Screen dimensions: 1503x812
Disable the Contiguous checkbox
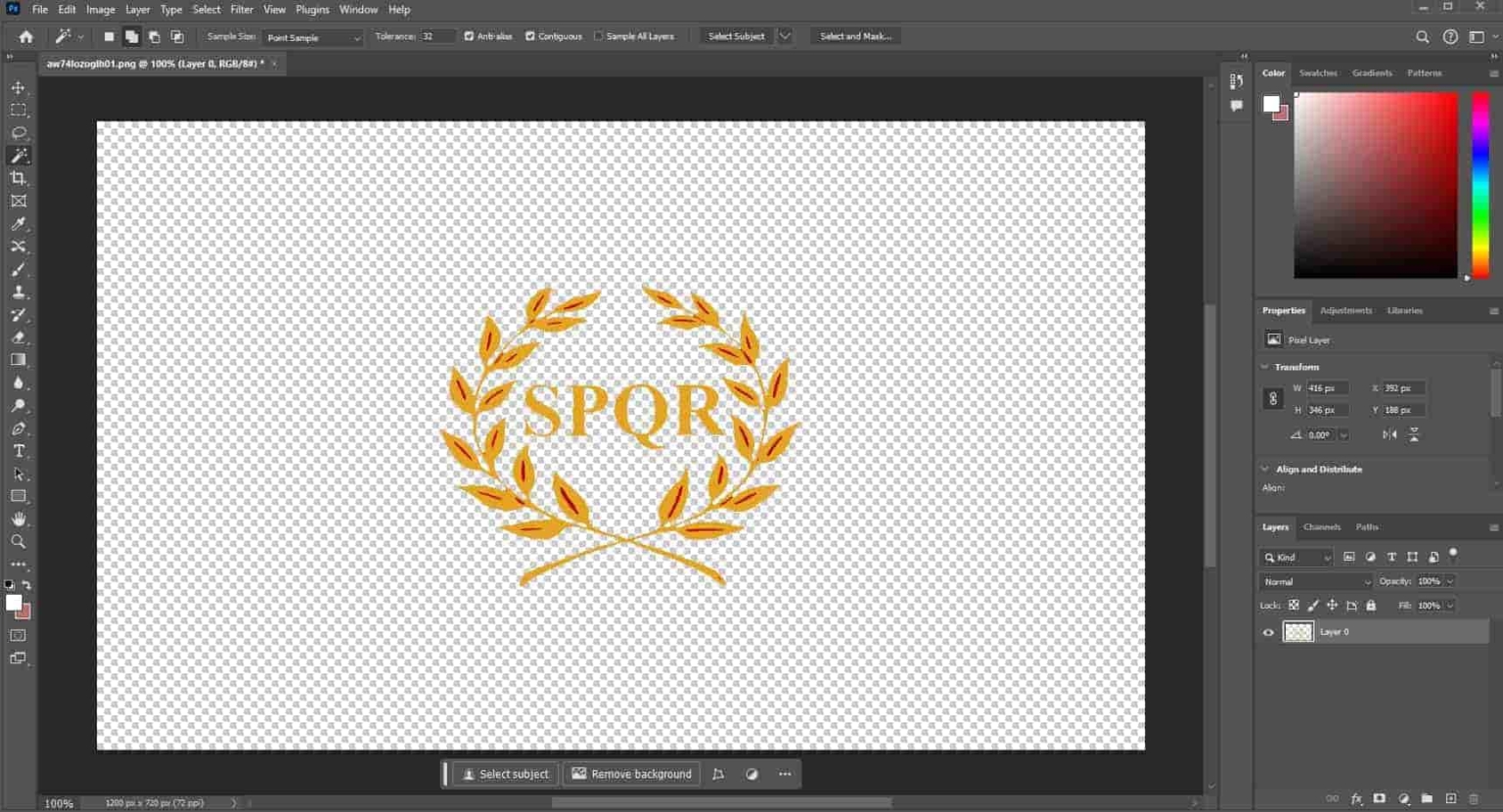530,36
